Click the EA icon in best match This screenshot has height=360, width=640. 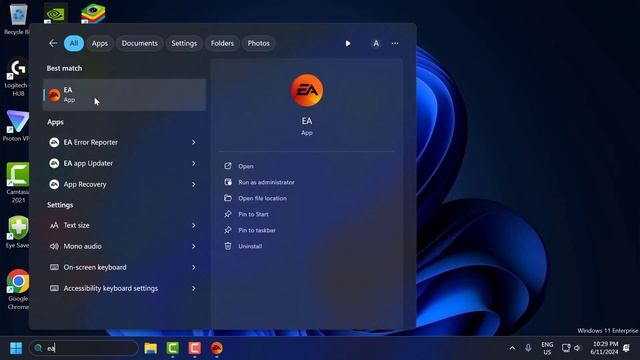tap(54, 95)
